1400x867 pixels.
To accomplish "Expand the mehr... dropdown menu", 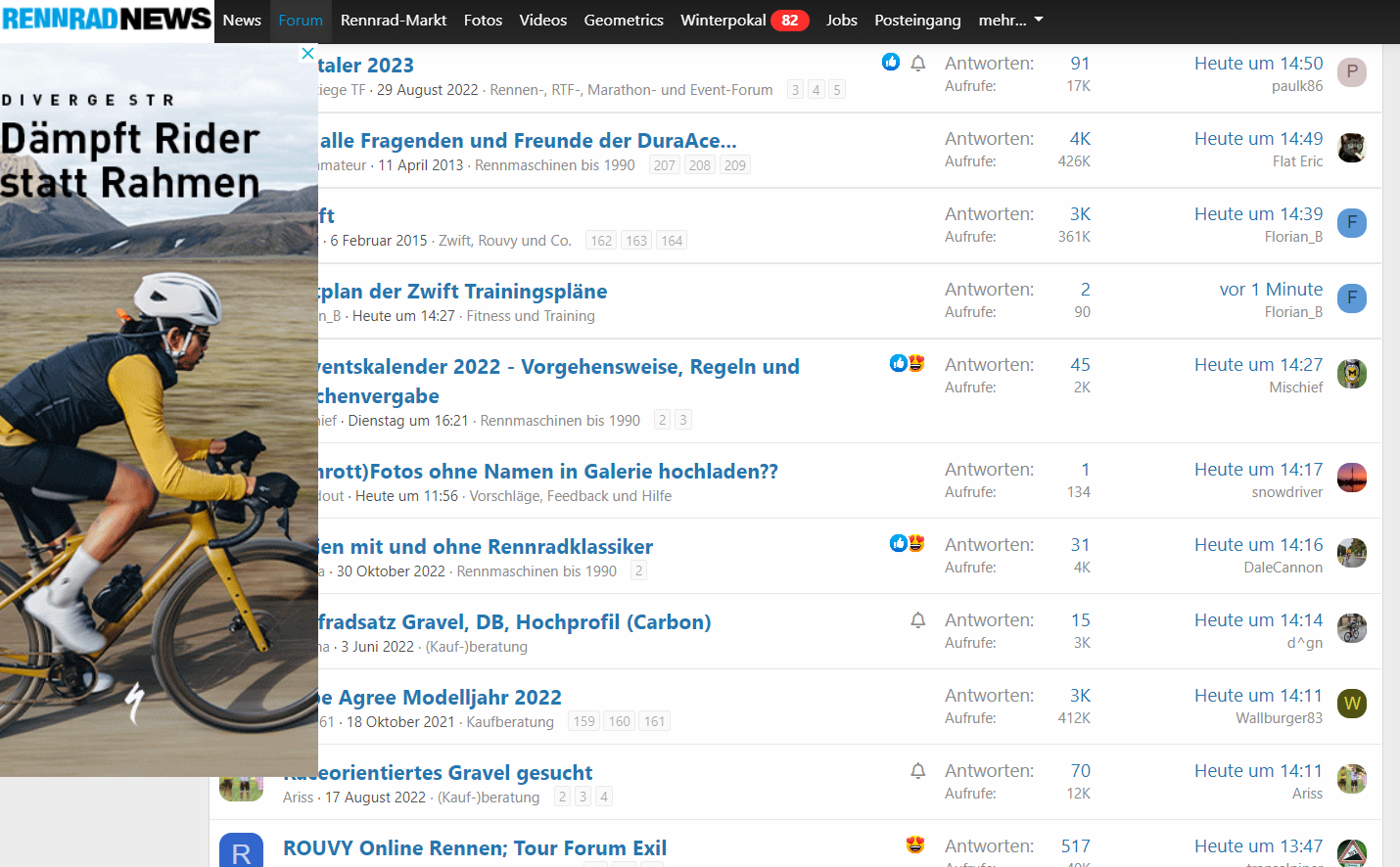I will tap(1010, 21).
